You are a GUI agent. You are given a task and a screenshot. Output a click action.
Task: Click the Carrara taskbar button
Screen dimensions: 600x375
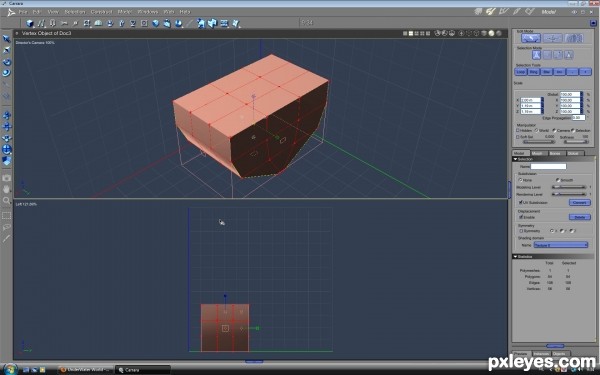(142, 370)
